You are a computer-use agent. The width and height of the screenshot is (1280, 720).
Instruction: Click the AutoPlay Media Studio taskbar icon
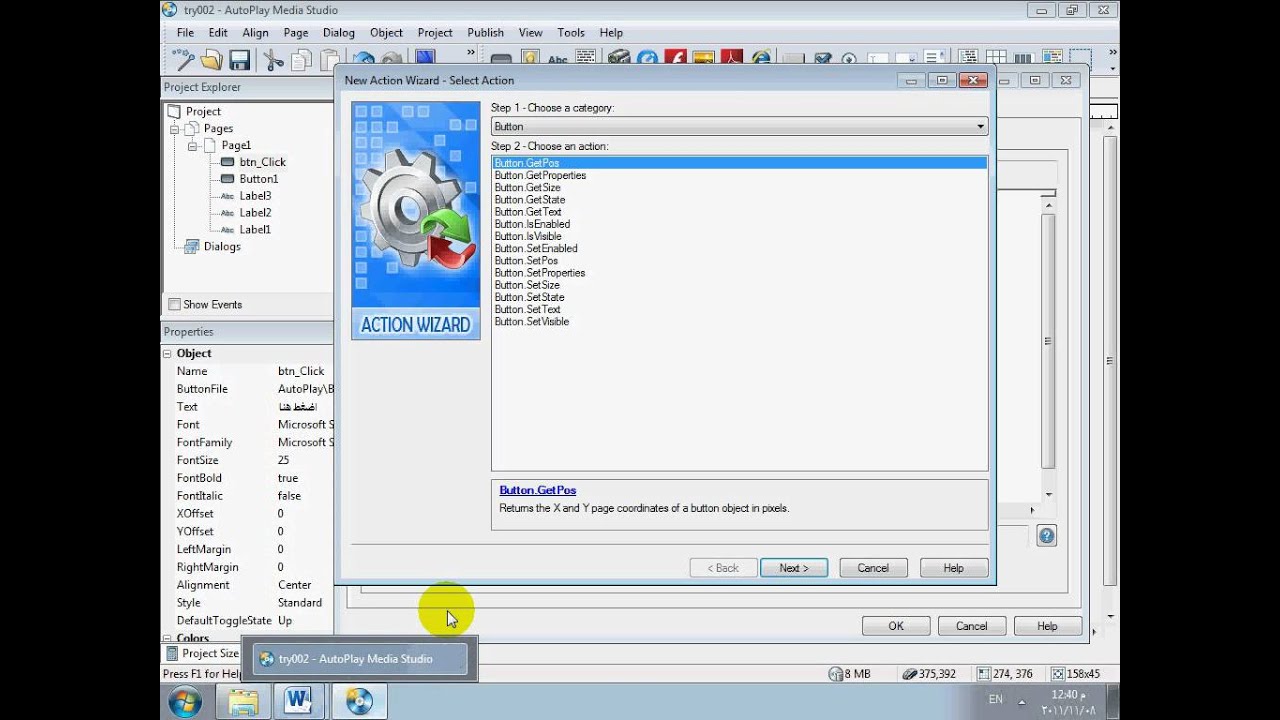[359, 702]
